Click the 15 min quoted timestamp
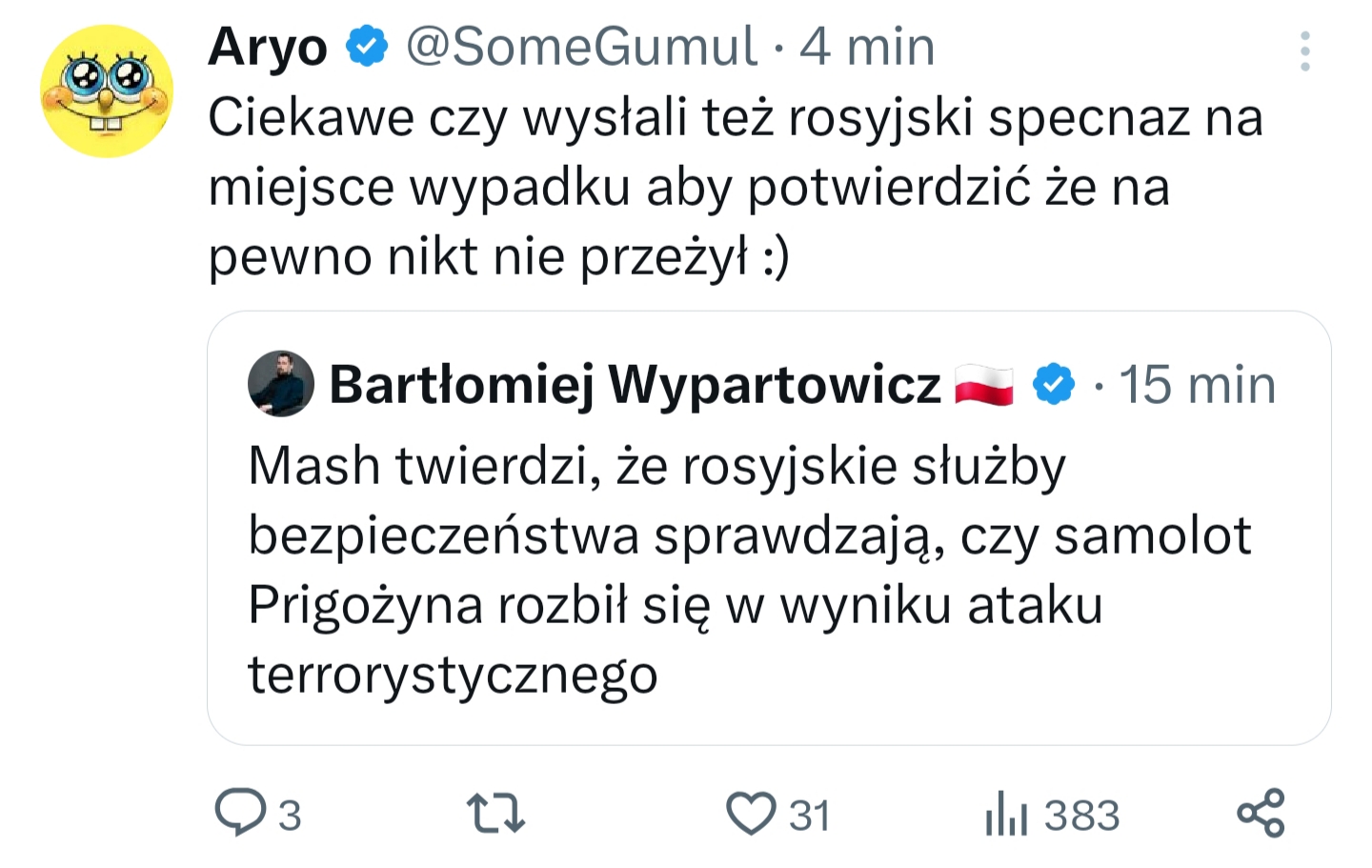 [x=1197, y=385]
